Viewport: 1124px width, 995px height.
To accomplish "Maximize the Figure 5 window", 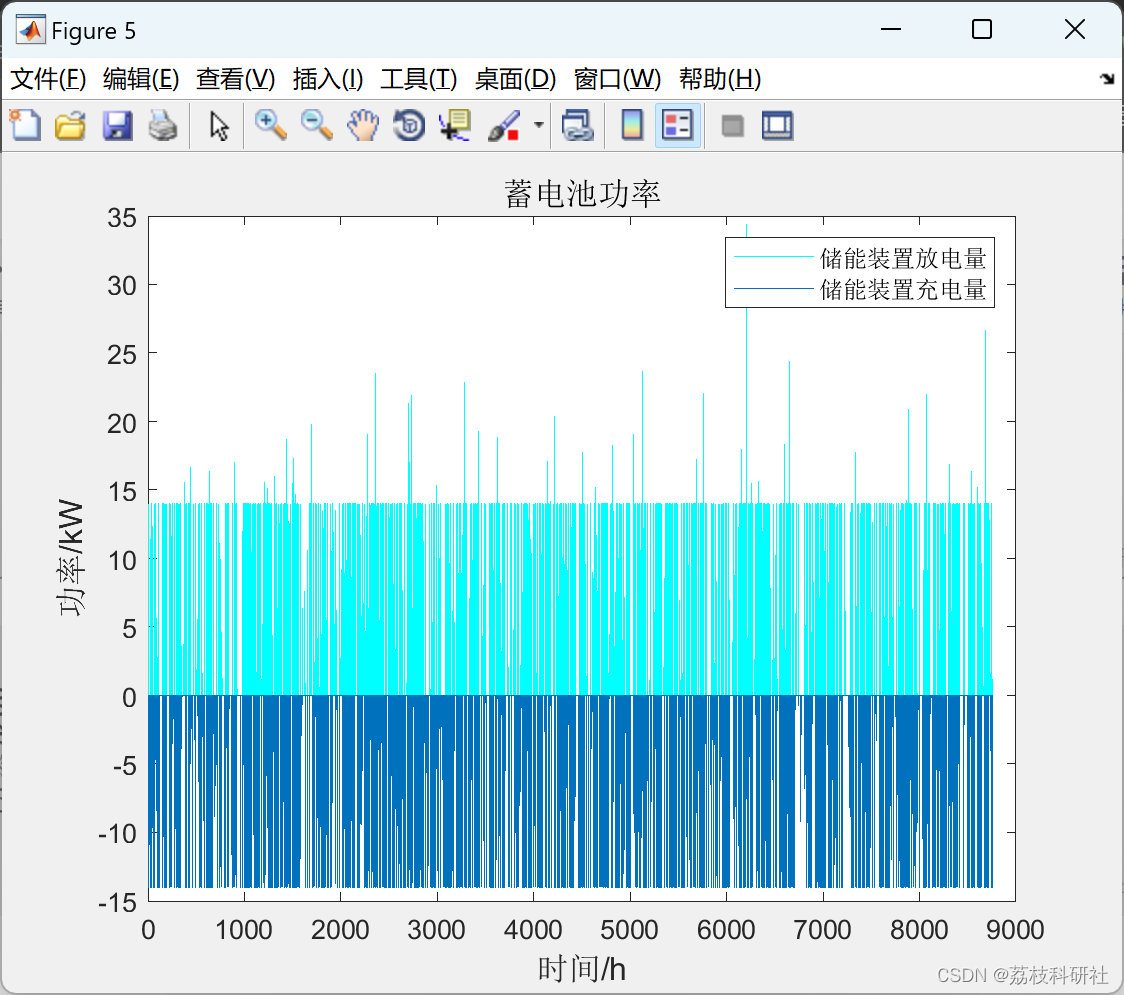I will pos(981,29).
